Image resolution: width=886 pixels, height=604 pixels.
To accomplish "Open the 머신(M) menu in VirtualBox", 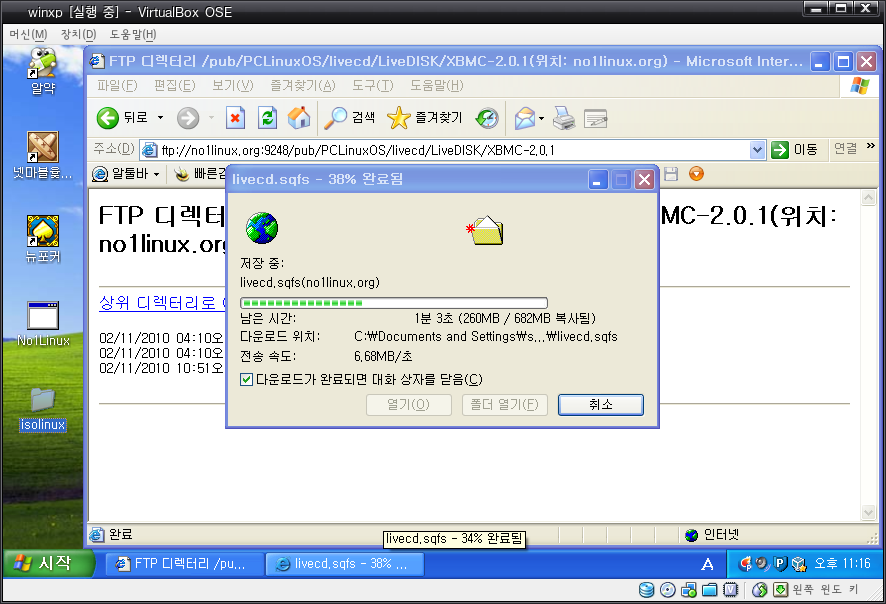I will [x=28, y=34].
